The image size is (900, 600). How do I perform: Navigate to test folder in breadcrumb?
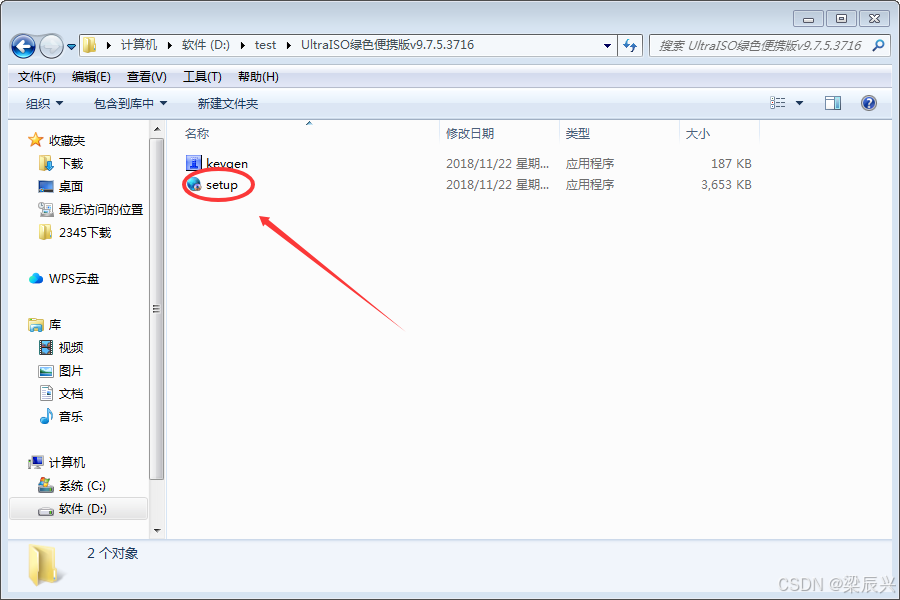[265, 45]
